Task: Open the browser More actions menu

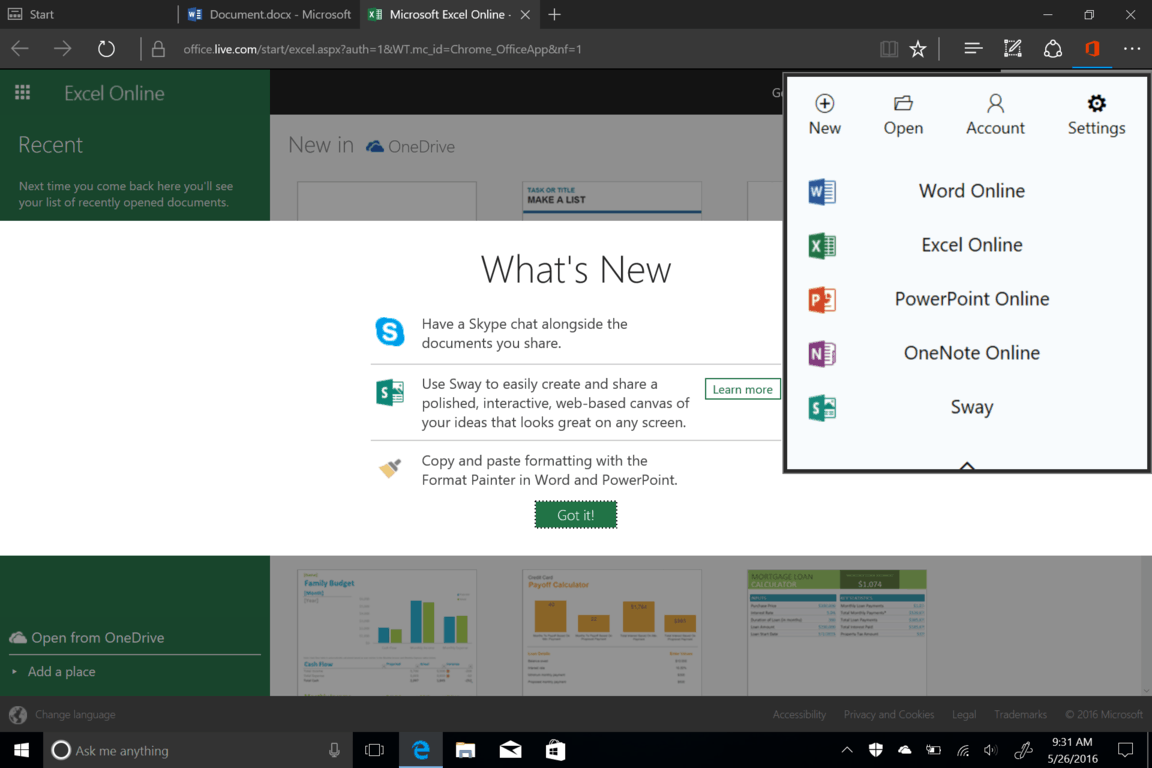Action: point(1131,49)
